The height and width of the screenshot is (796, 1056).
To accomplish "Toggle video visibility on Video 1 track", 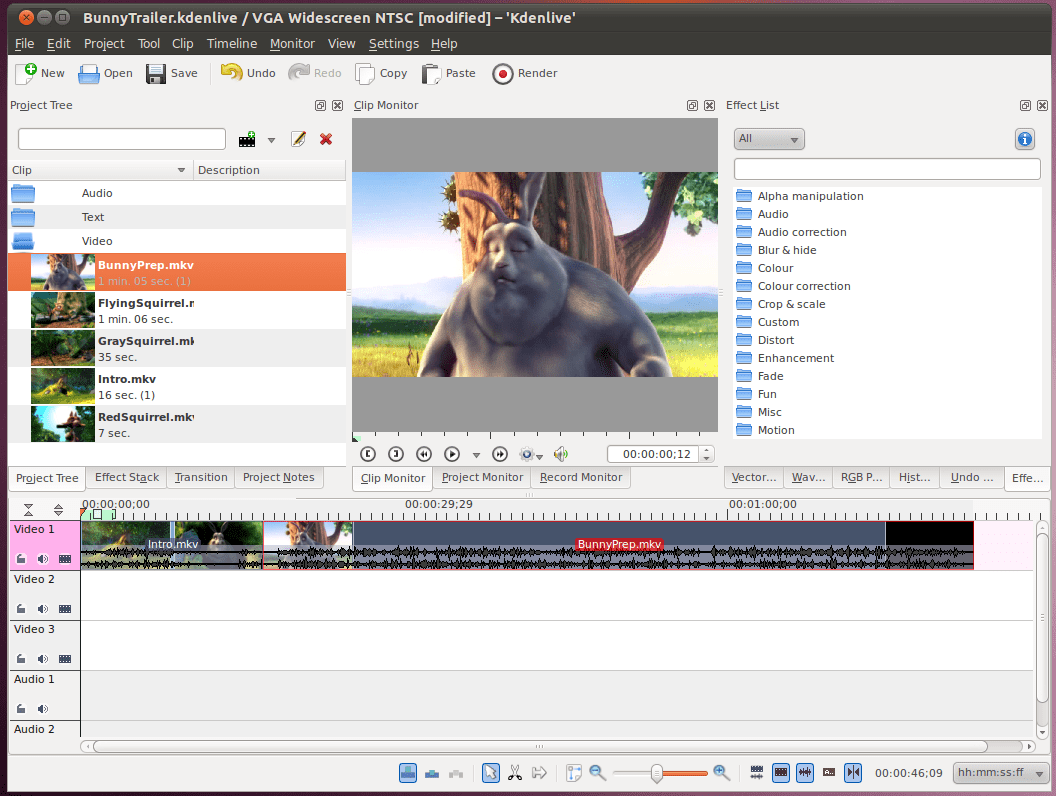I will point(65,559).
